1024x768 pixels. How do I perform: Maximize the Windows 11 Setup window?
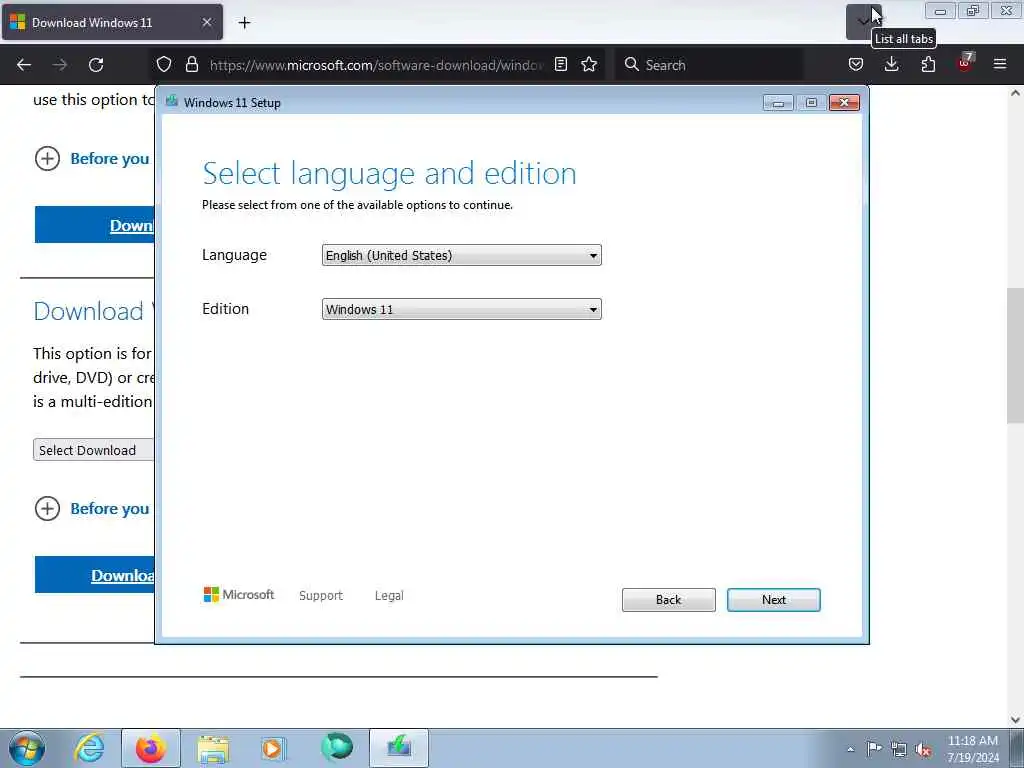(811, 103)
